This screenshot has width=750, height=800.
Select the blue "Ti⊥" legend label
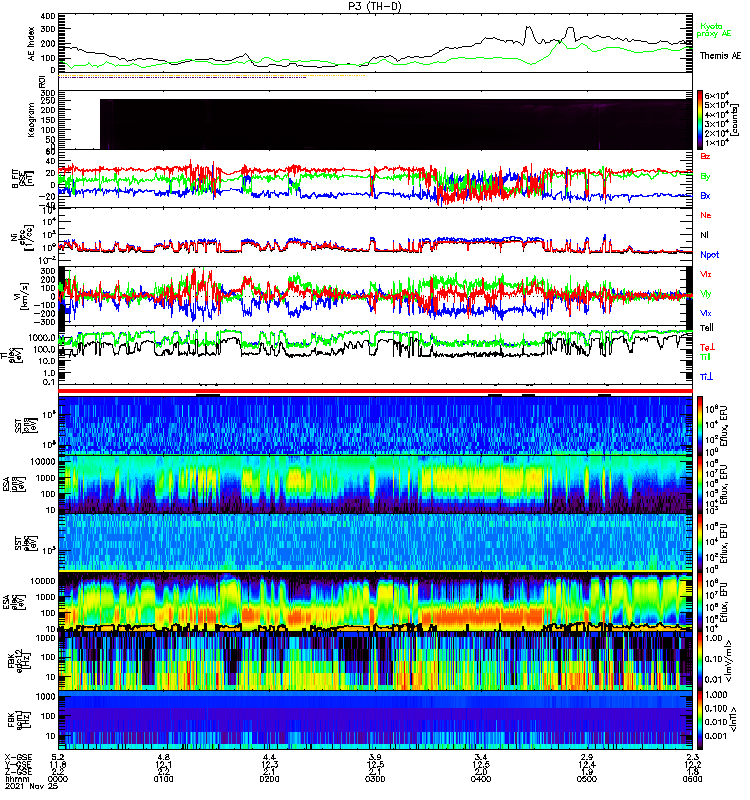[706, 377]
